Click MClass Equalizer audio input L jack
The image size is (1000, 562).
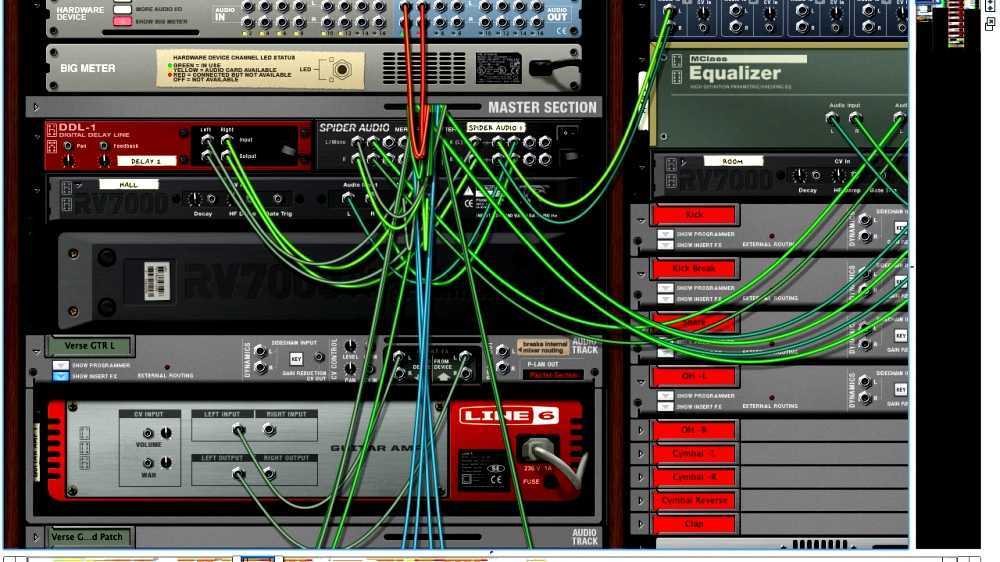pyautogui.click(x=832, y=117)
